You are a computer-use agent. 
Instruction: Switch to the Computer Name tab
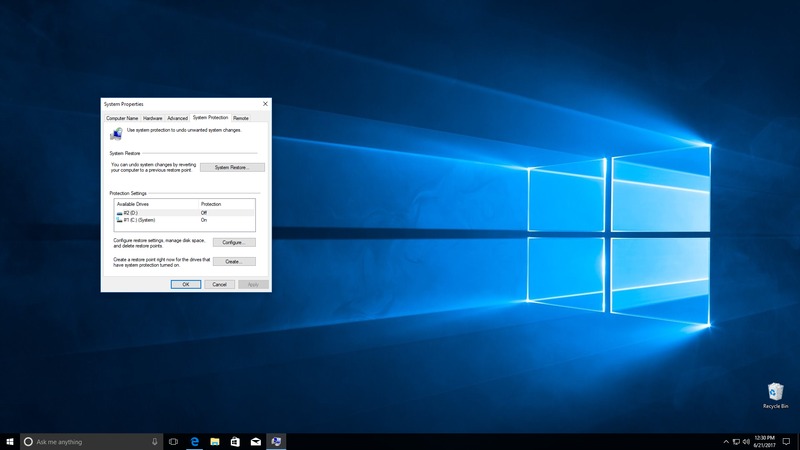[122, 118]
